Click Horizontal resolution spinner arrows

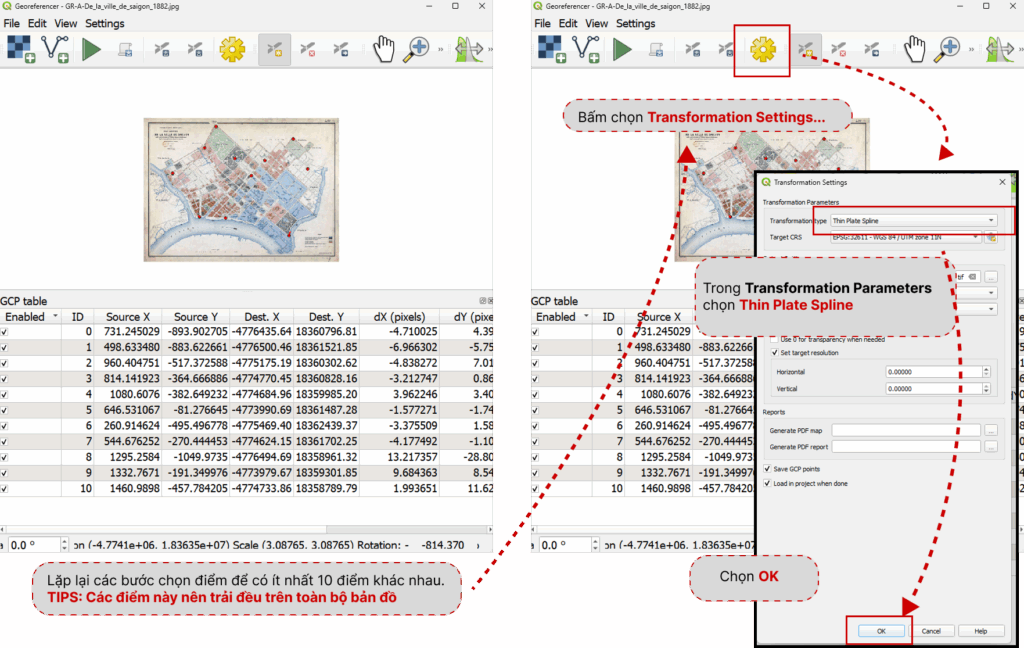986,372
